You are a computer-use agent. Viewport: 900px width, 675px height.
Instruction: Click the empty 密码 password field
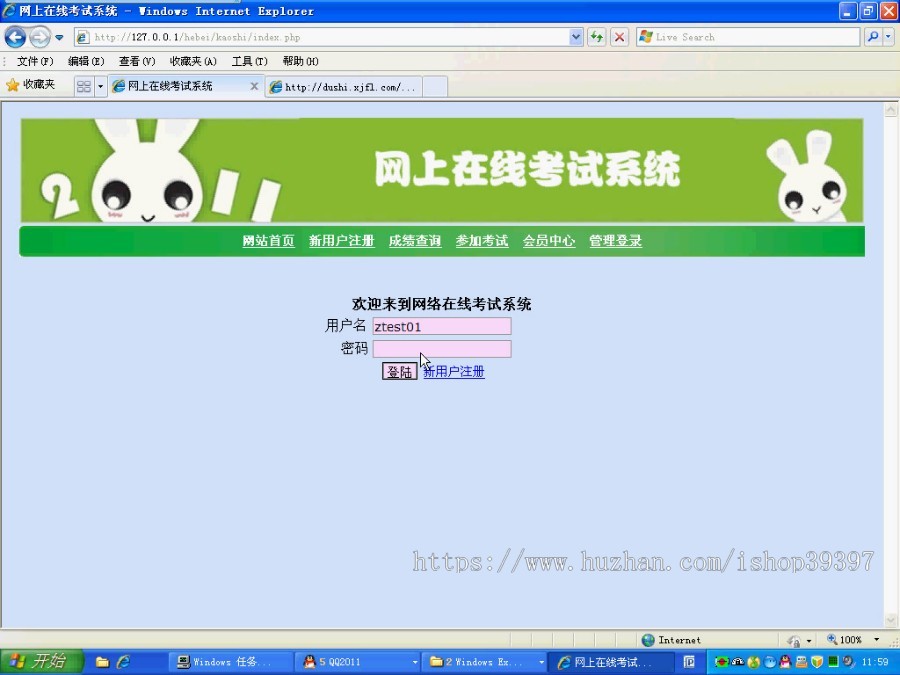(442, 349)
